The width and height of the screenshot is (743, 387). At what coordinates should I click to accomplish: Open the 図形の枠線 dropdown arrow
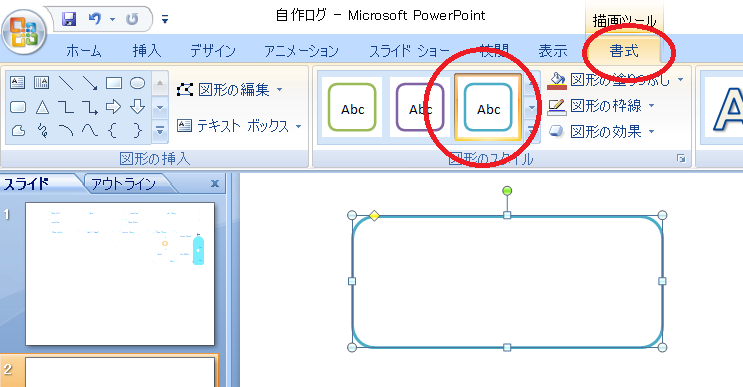point(652,105)
